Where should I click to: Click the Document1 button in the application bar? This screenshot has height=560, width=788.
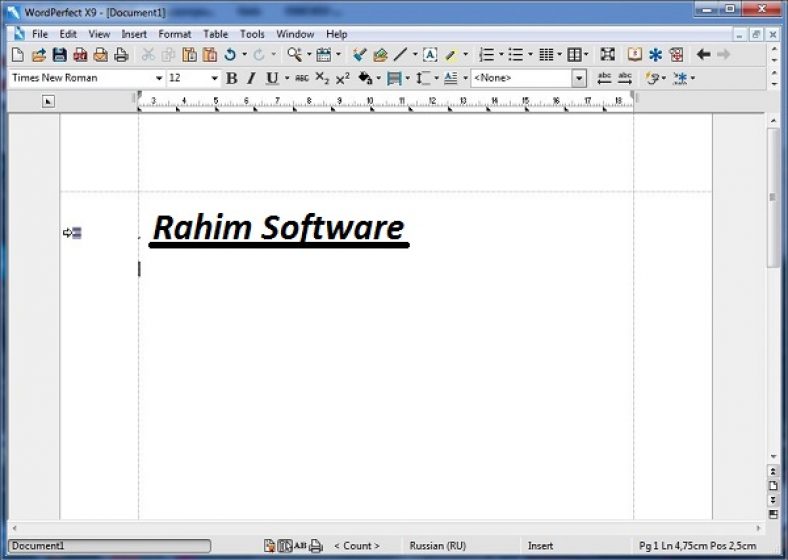pos(110,546)
